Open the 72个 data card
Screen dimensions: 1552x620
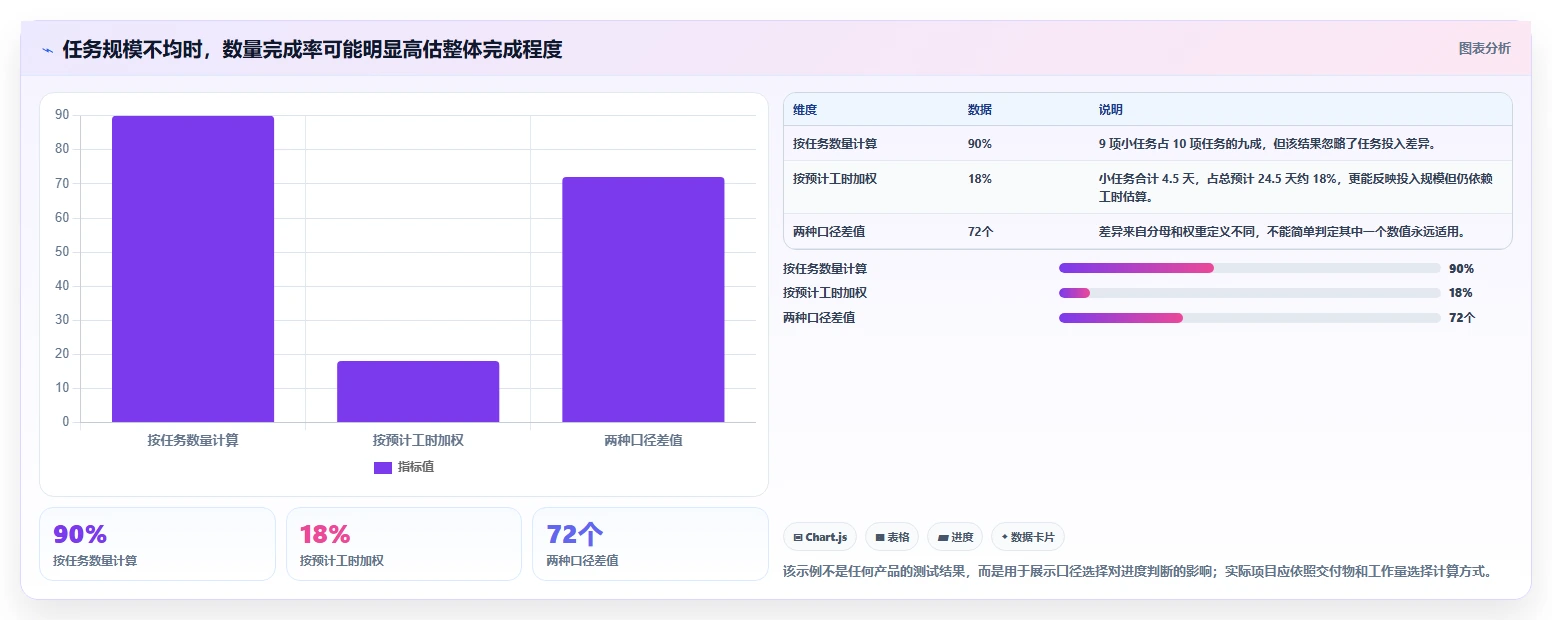pos(650,544)
